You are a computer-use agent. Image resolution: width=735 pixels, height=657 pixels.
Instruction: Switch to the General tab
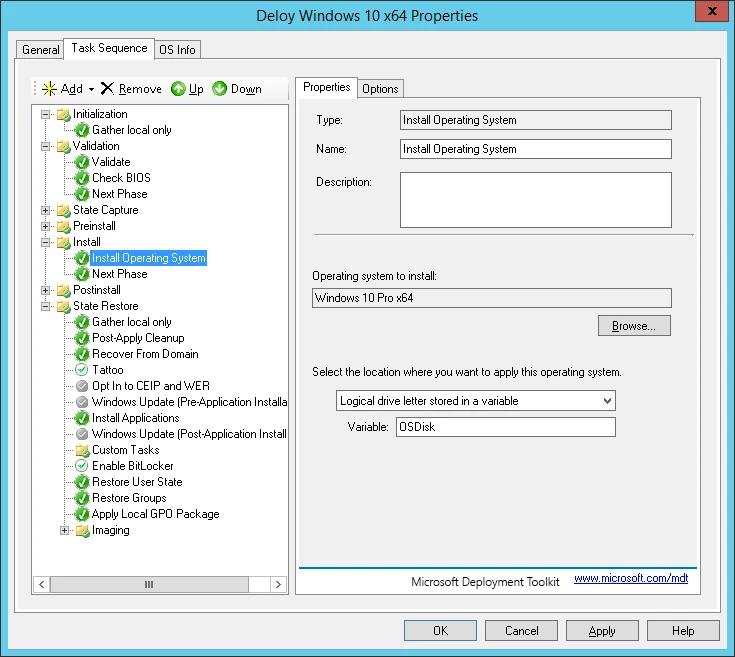[x=40, y=50]
